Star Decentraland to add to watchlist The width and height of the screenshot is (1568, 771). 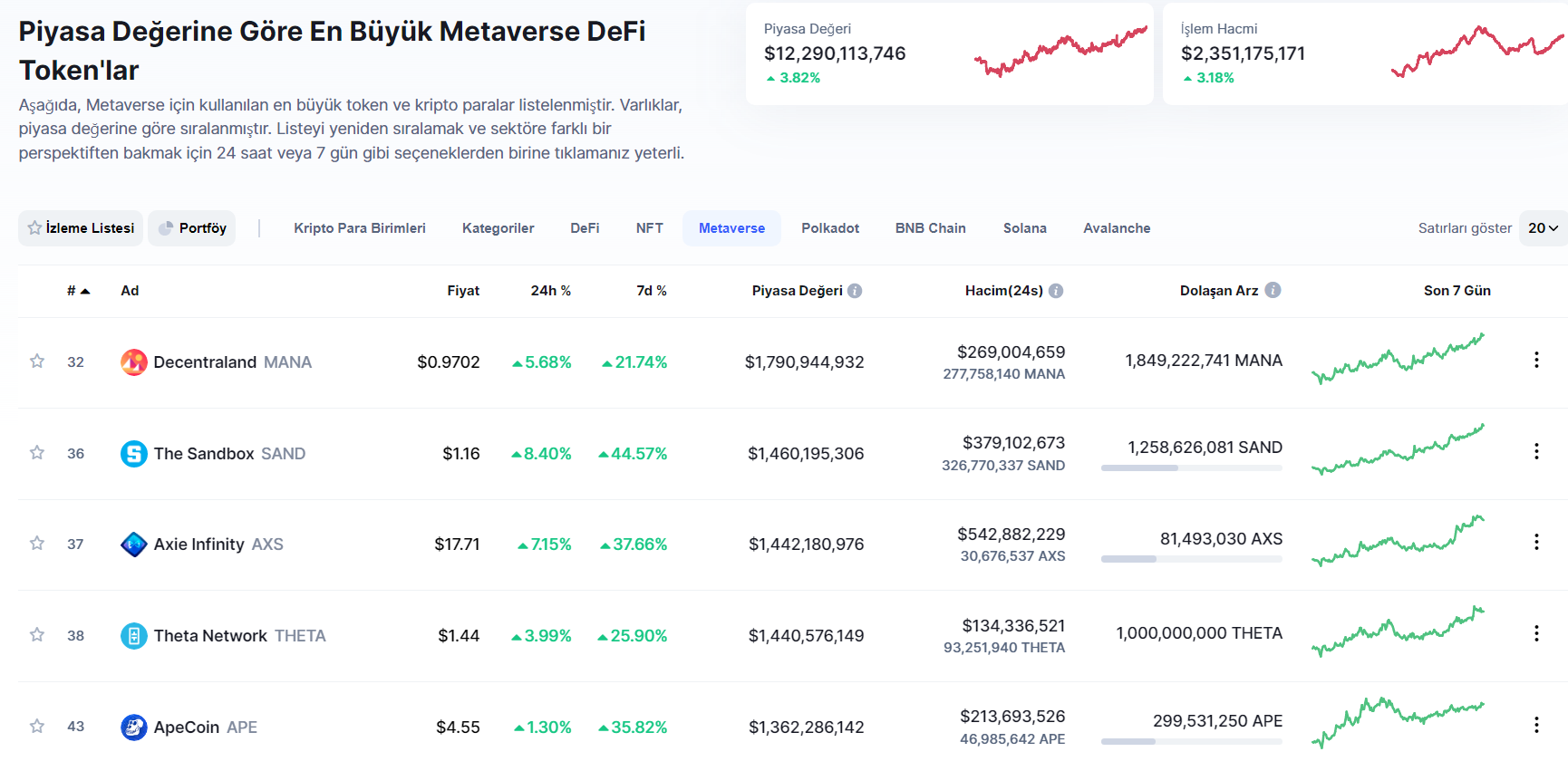tap(37, 361)
